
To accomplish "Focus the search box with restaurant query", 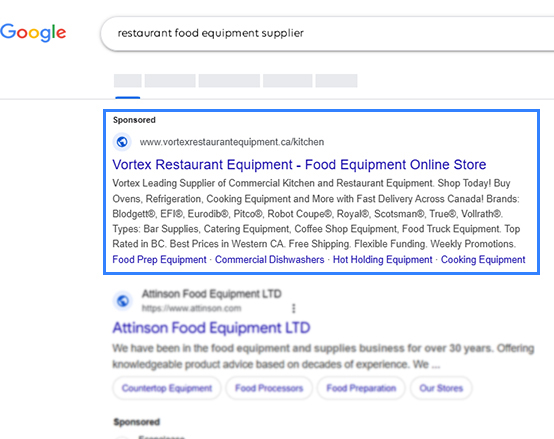I will [327, 34].
